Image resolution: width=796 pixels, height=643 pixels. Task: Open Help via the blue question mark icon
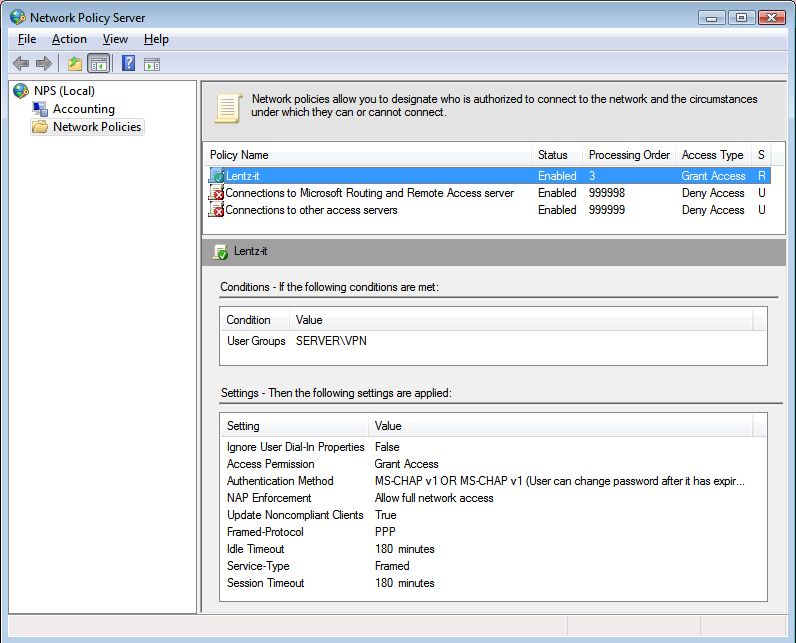[x=128, y=64]
